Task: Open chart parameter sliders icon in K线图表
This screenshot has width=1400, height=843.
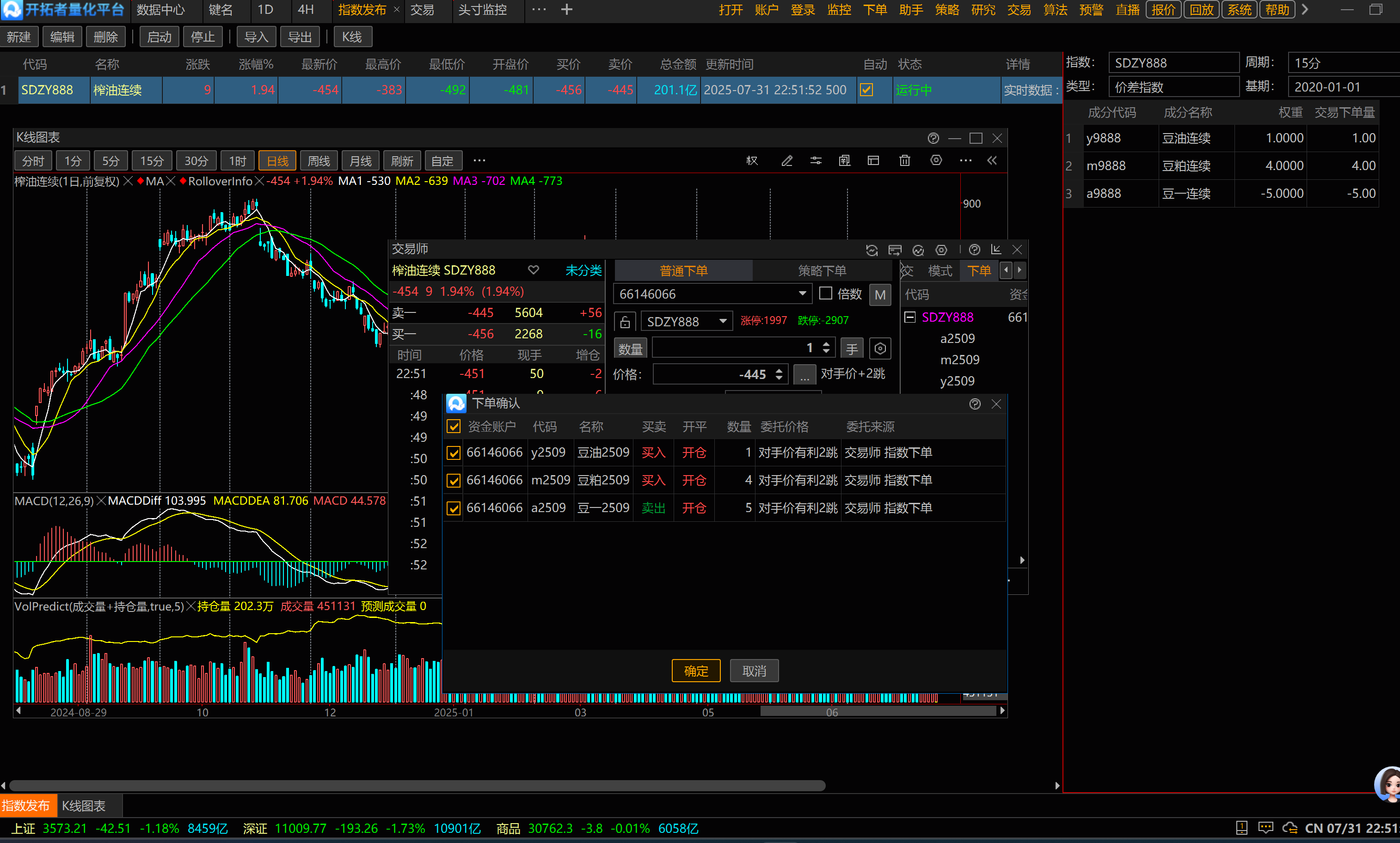Action: pyautogui.click(x=815, y=161)
